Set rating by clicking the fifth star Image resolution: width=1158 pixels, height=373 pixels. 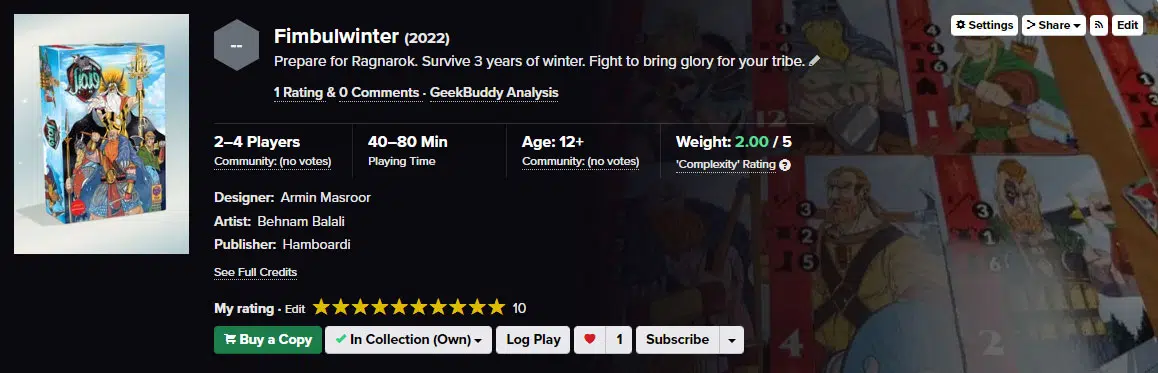click(399, 307)
